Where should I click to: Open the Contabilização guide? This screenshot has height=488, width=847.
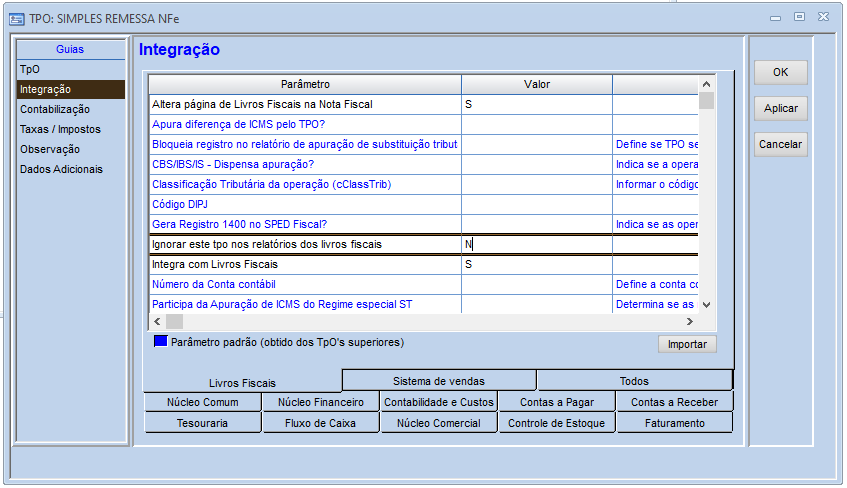click(x=55, y=109)
